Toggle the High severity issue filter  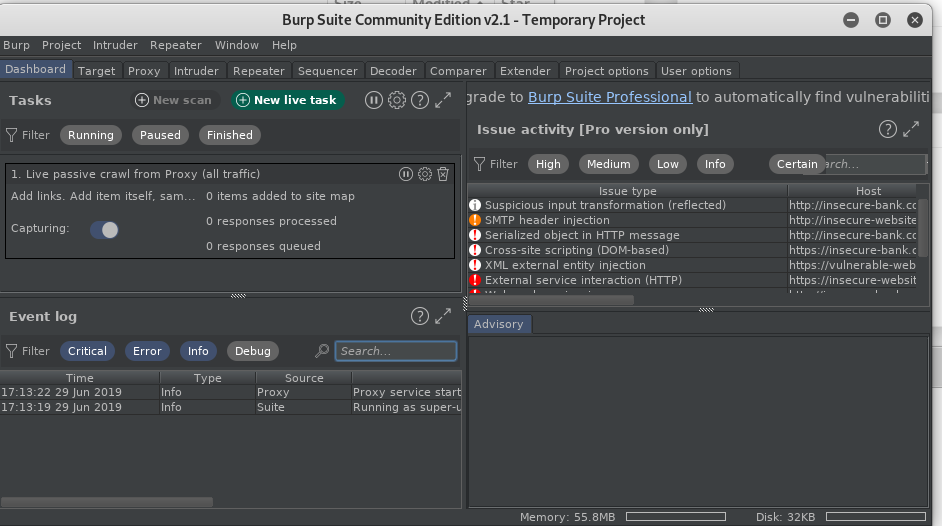[548, 164]
